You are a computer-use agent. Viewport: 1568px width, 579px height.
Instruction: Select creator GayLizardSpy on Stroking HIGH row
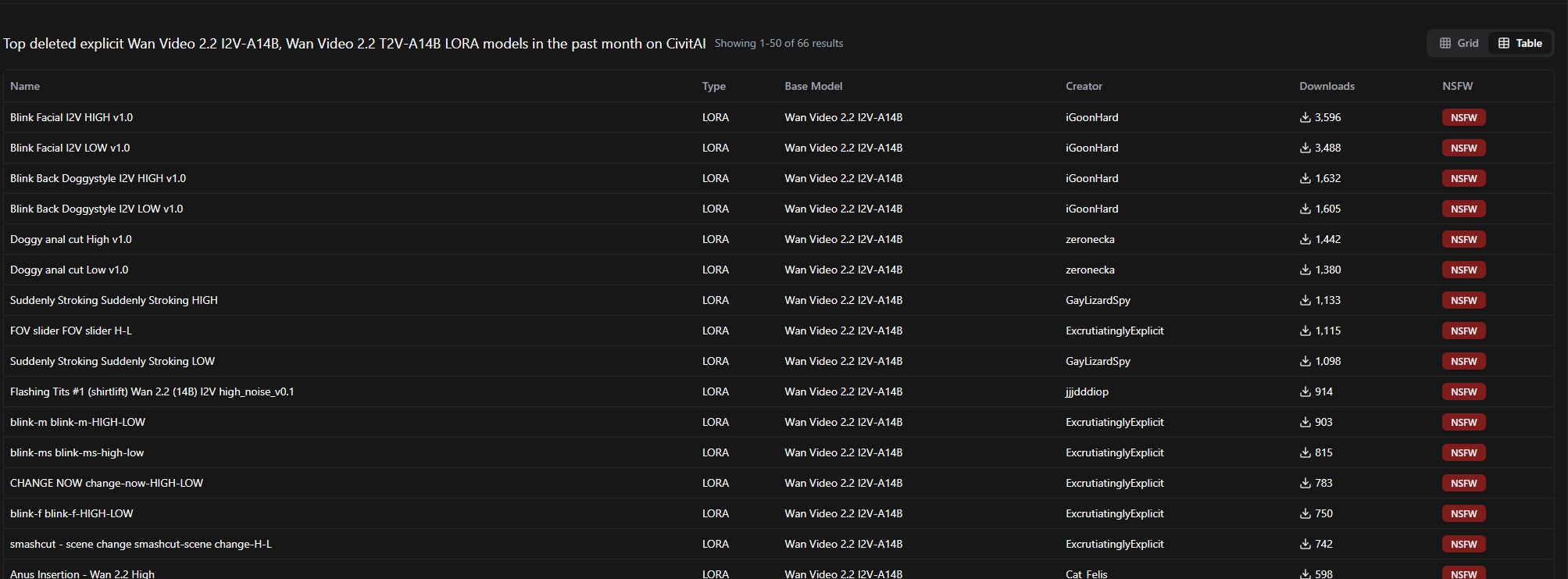click(x=1098, y=300)
